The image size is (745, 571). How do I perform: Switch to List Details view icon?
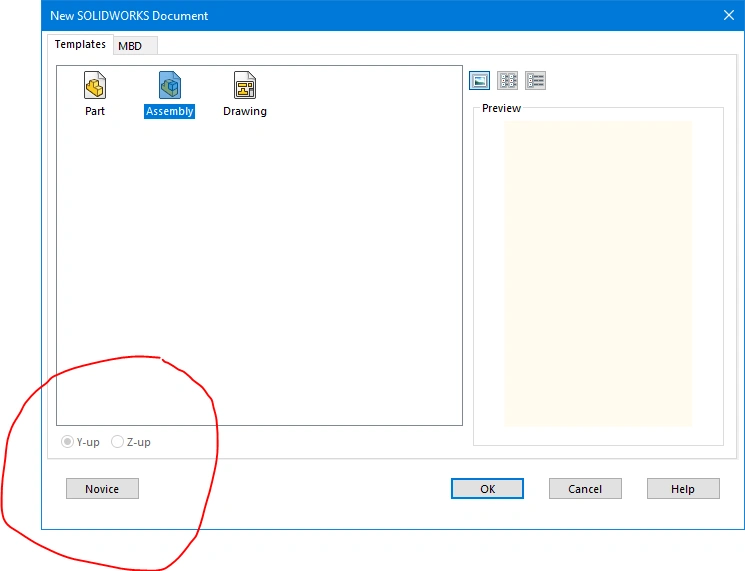(x=535, y=81)
